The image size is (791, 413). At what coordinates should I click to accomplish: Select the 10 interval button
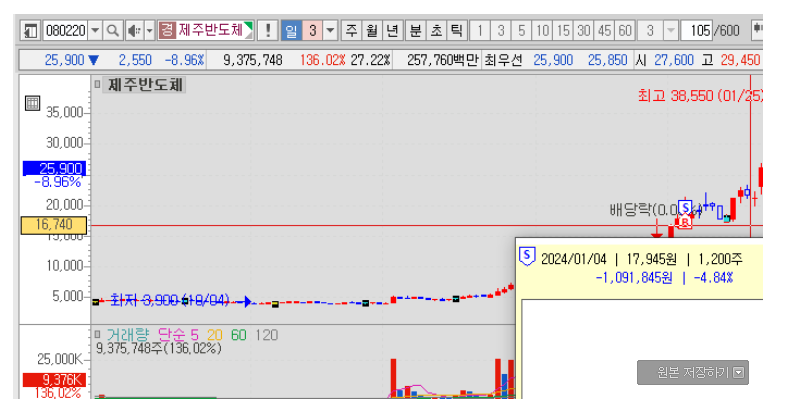click(x=542, y=31)
